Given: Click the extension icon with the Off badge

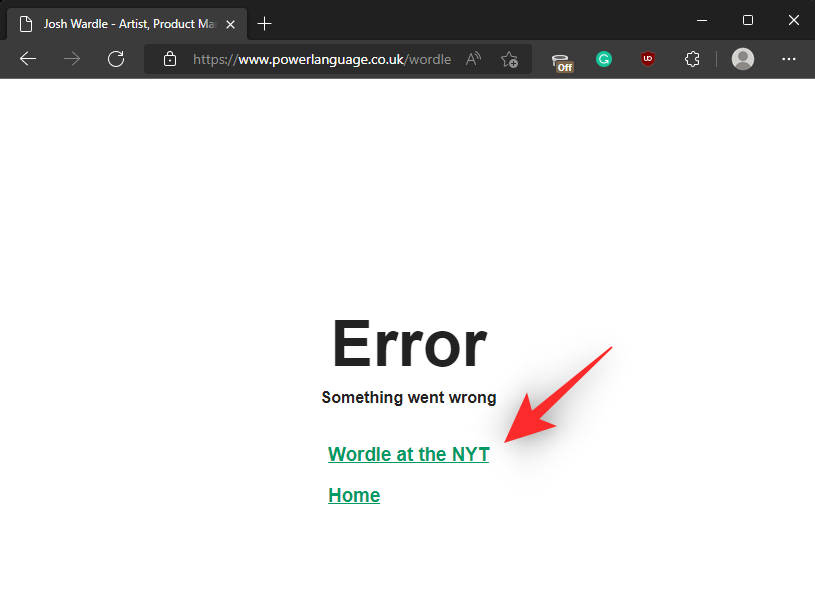Looking at the screenshot, I should [561, 60].
